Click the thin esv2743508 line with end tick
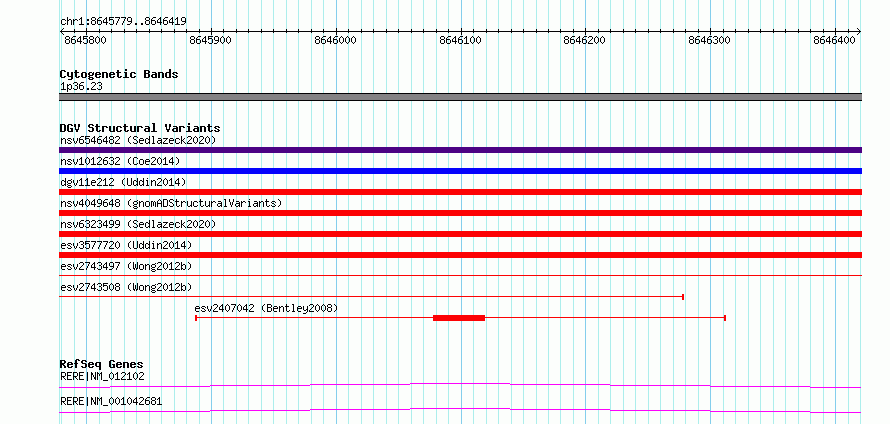 coord(371,296)
